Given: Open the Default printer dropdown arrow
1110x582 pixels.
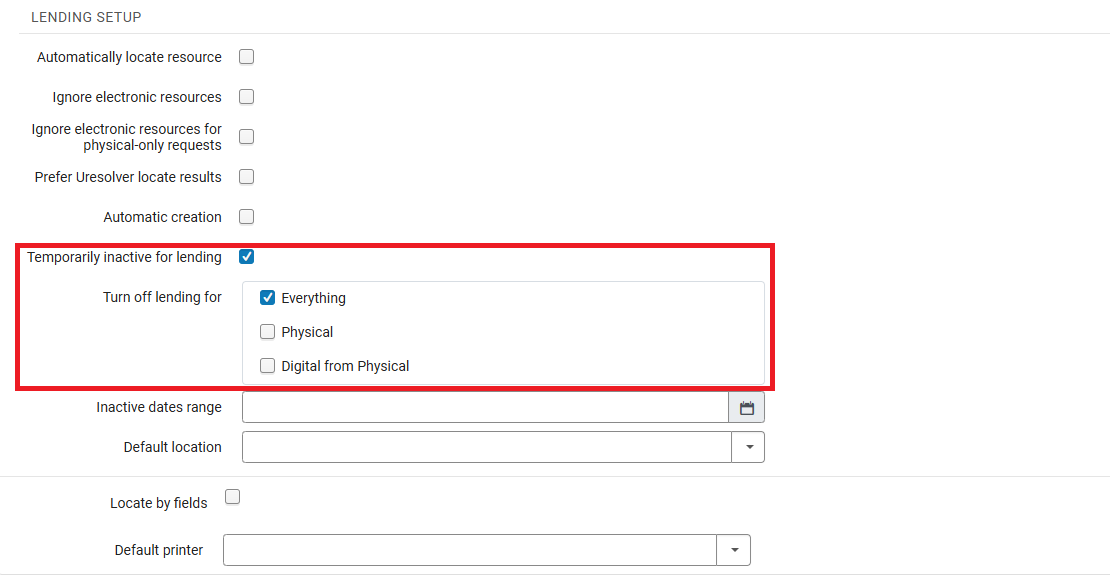Looking at the screenshot, I should pos(734,550).
